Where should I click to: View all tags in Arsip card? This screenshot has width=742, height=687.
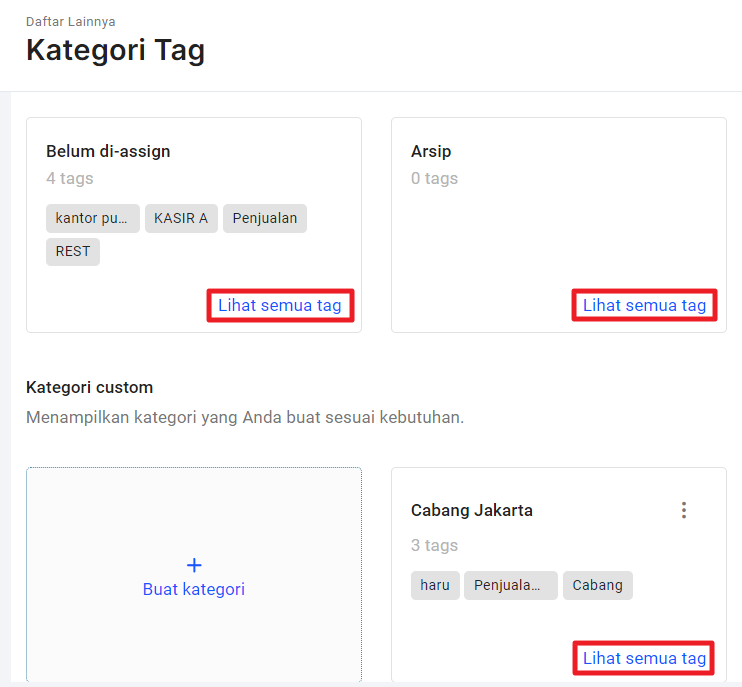[x=644, y=306]
